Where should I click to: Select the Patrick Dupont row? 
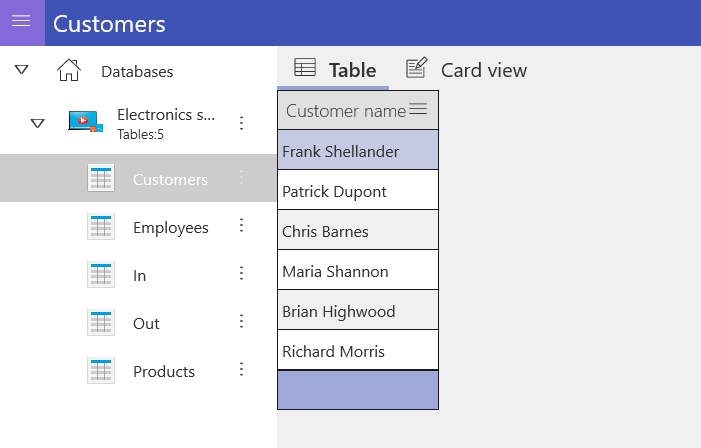point(357,191)
